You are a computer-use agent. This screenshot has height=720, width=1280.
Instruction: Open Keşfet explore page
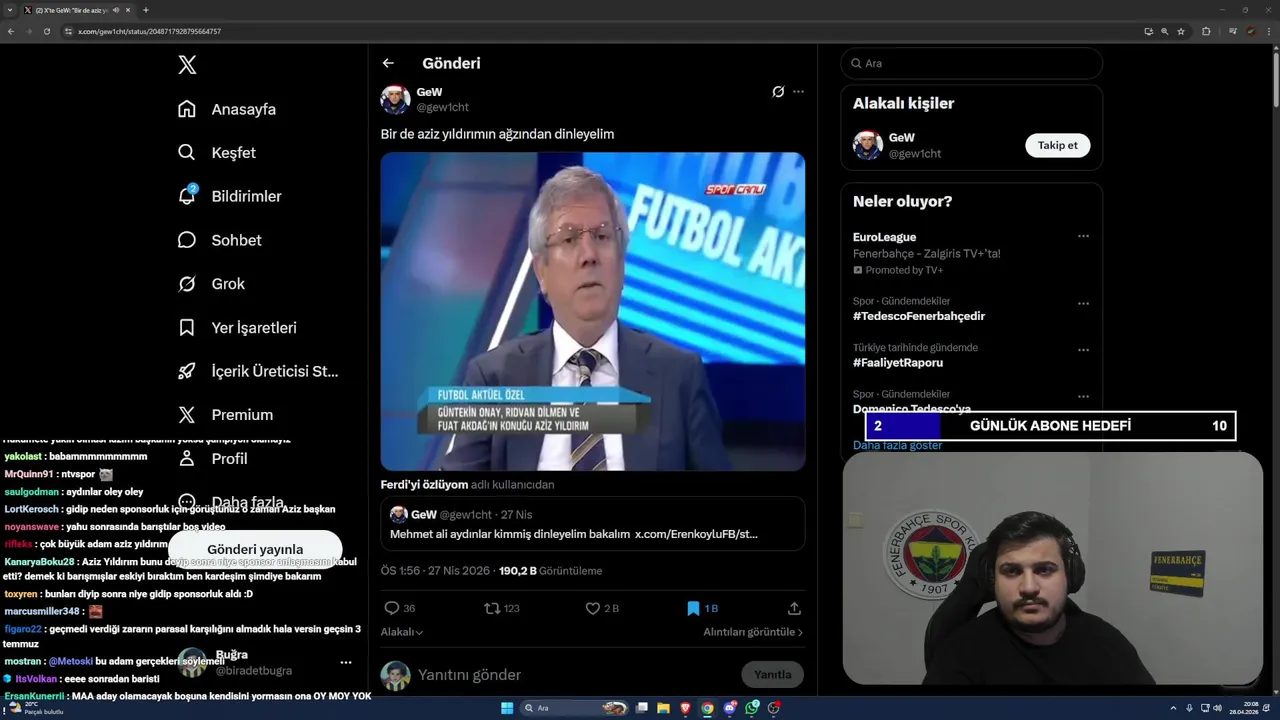pos(217,153)
